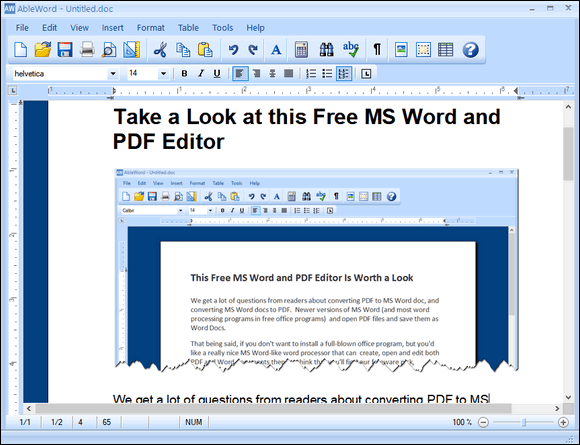Open the View menu
The height and width of the screenshot is (445, 580).
80,28
